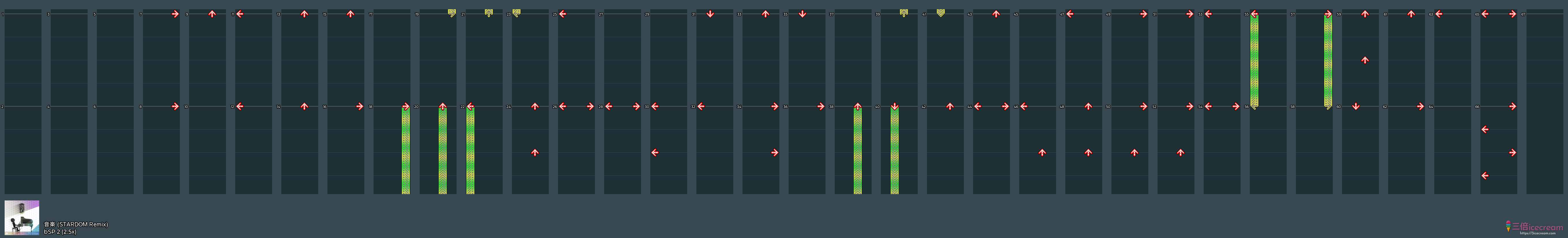The height and width of the screenshot is (238, 1568).
Task: Click the up arrow at measure 13
Action: click(x=304, y=14)
